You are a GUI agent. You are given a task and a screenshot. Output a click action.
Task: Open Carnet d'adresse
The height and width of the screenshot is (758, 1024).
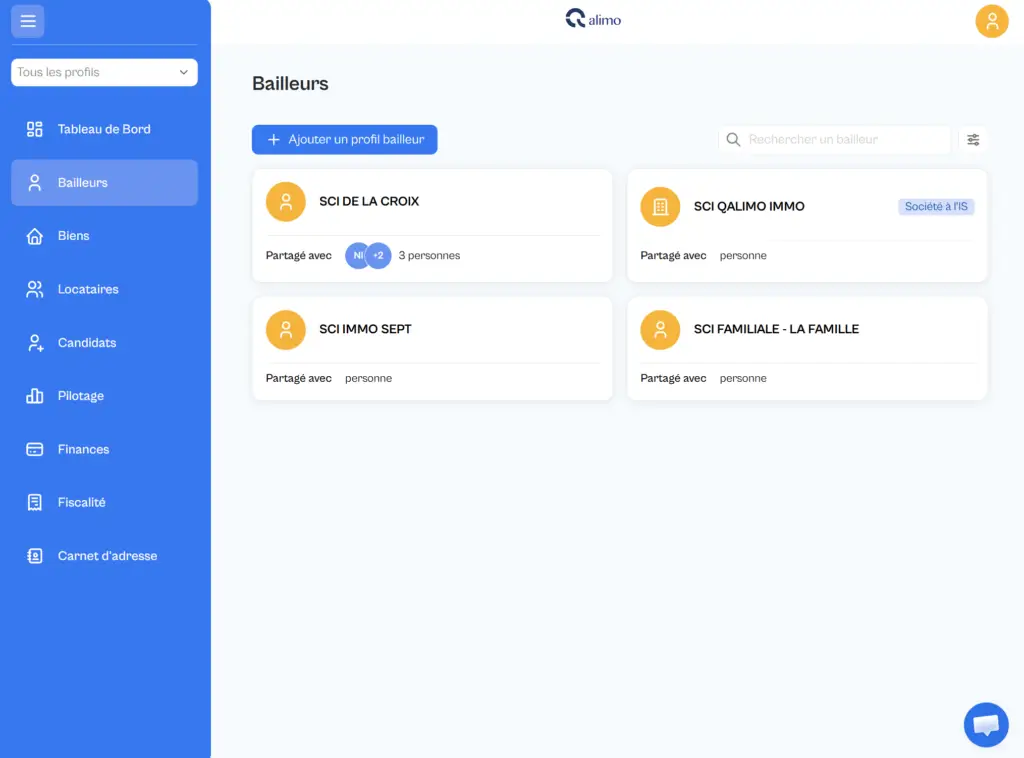coord(104,556)
